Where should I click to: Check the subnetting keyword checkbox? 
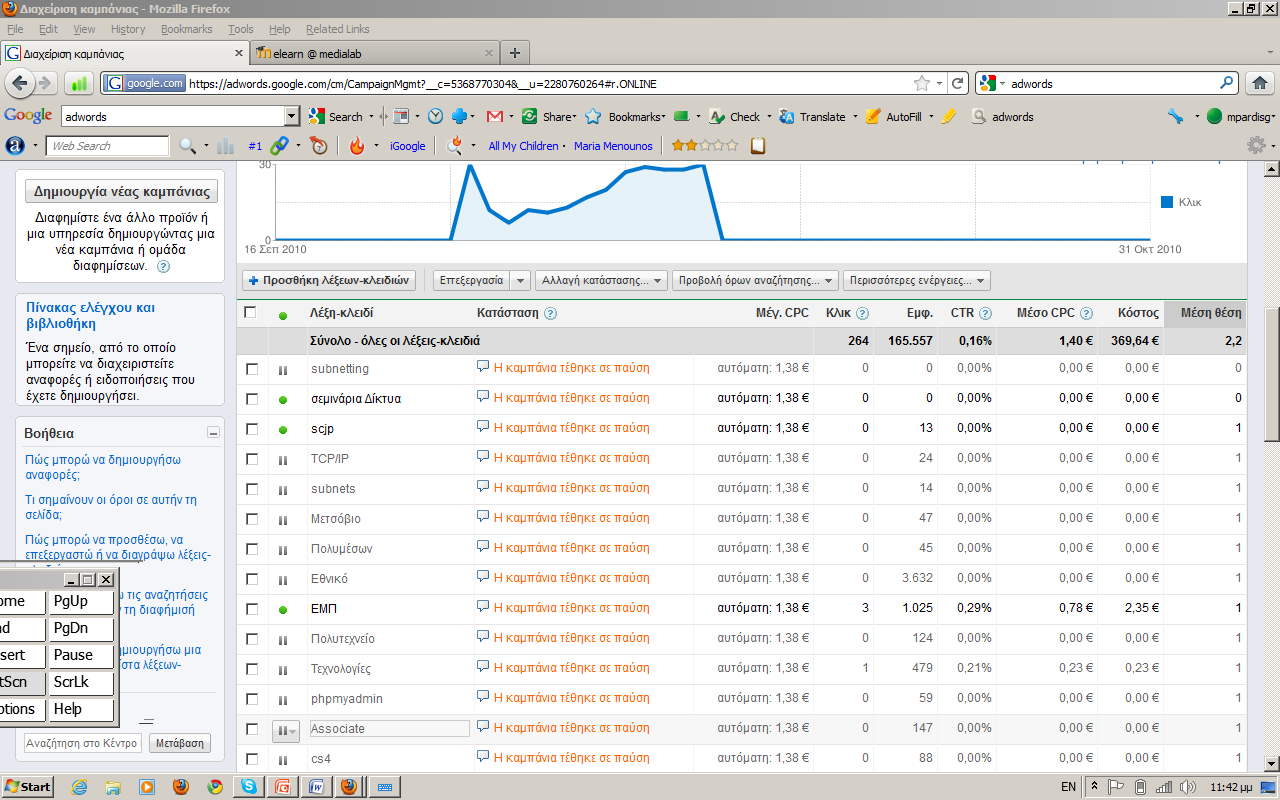pos(252,369)
